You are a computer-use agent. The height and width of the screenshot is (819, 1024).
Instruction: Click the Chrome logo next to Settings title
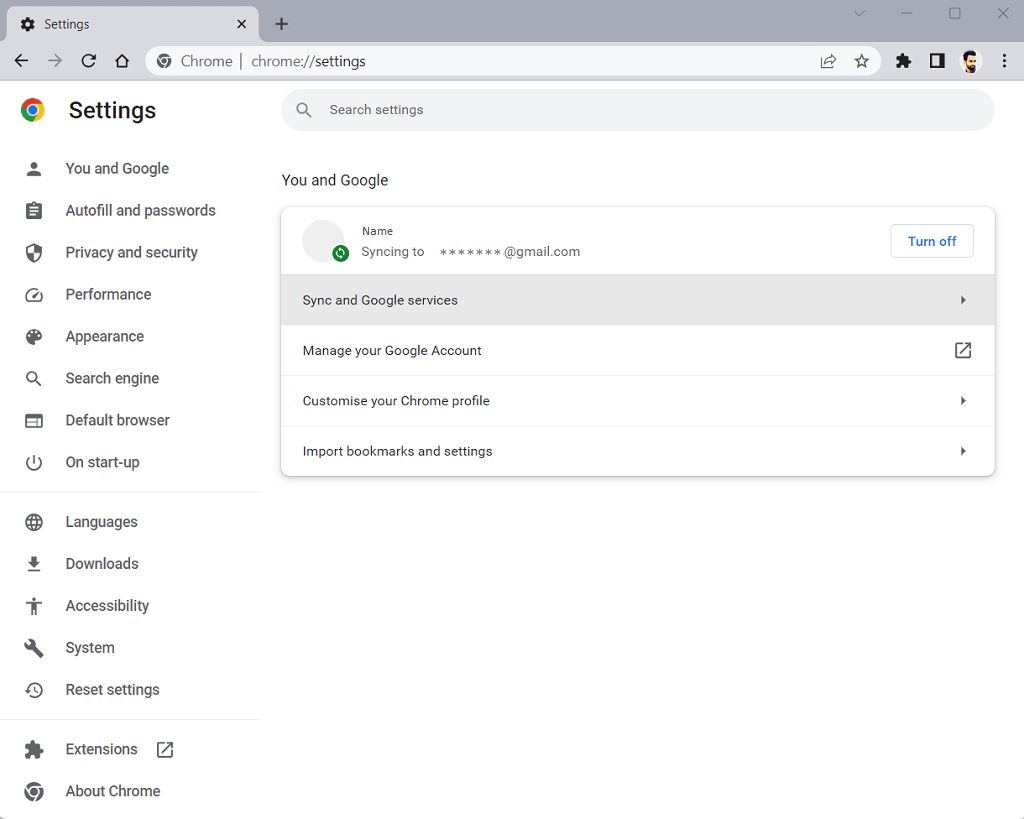33,110
